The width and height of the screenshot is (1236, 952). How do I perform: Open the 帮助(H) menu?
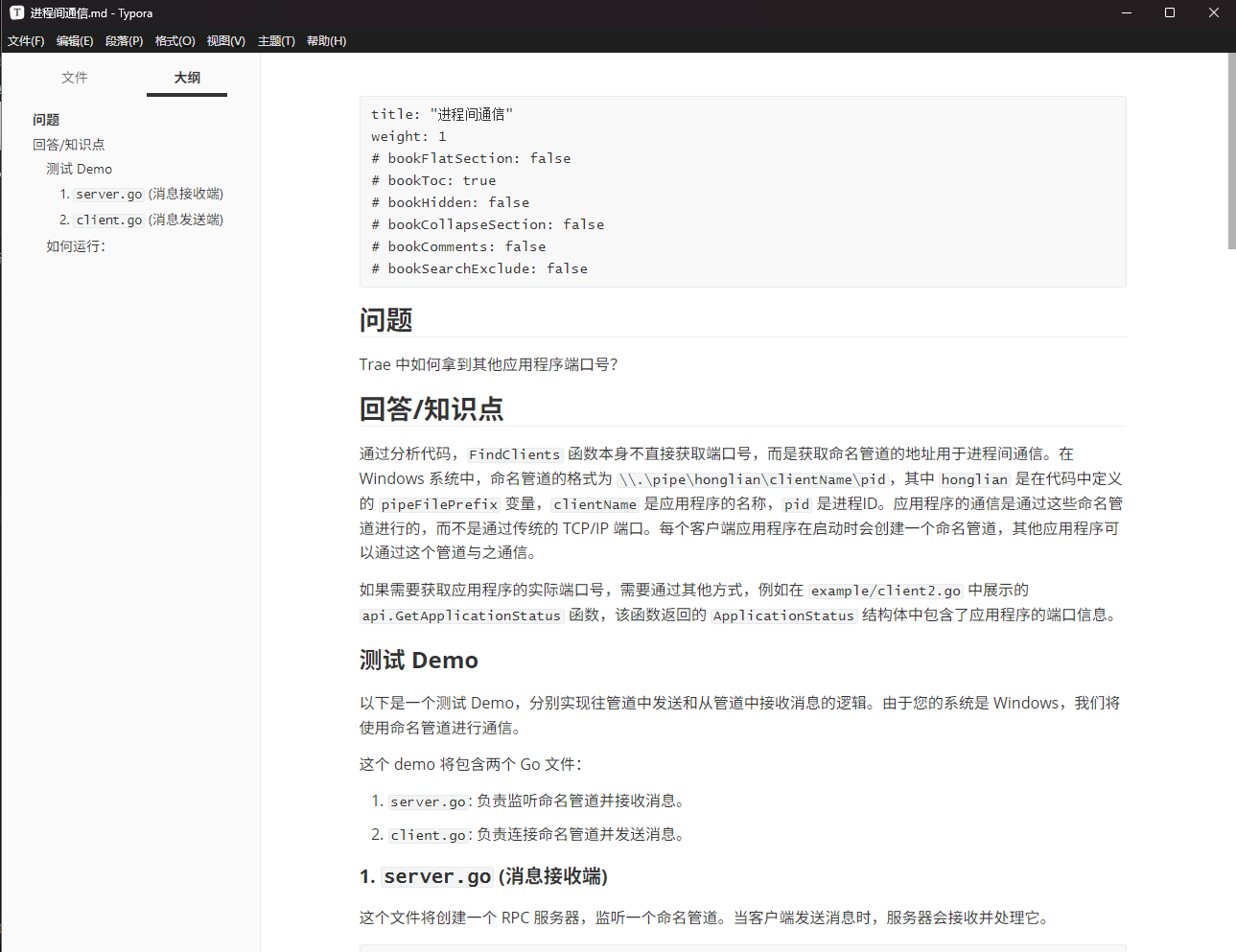326,41
